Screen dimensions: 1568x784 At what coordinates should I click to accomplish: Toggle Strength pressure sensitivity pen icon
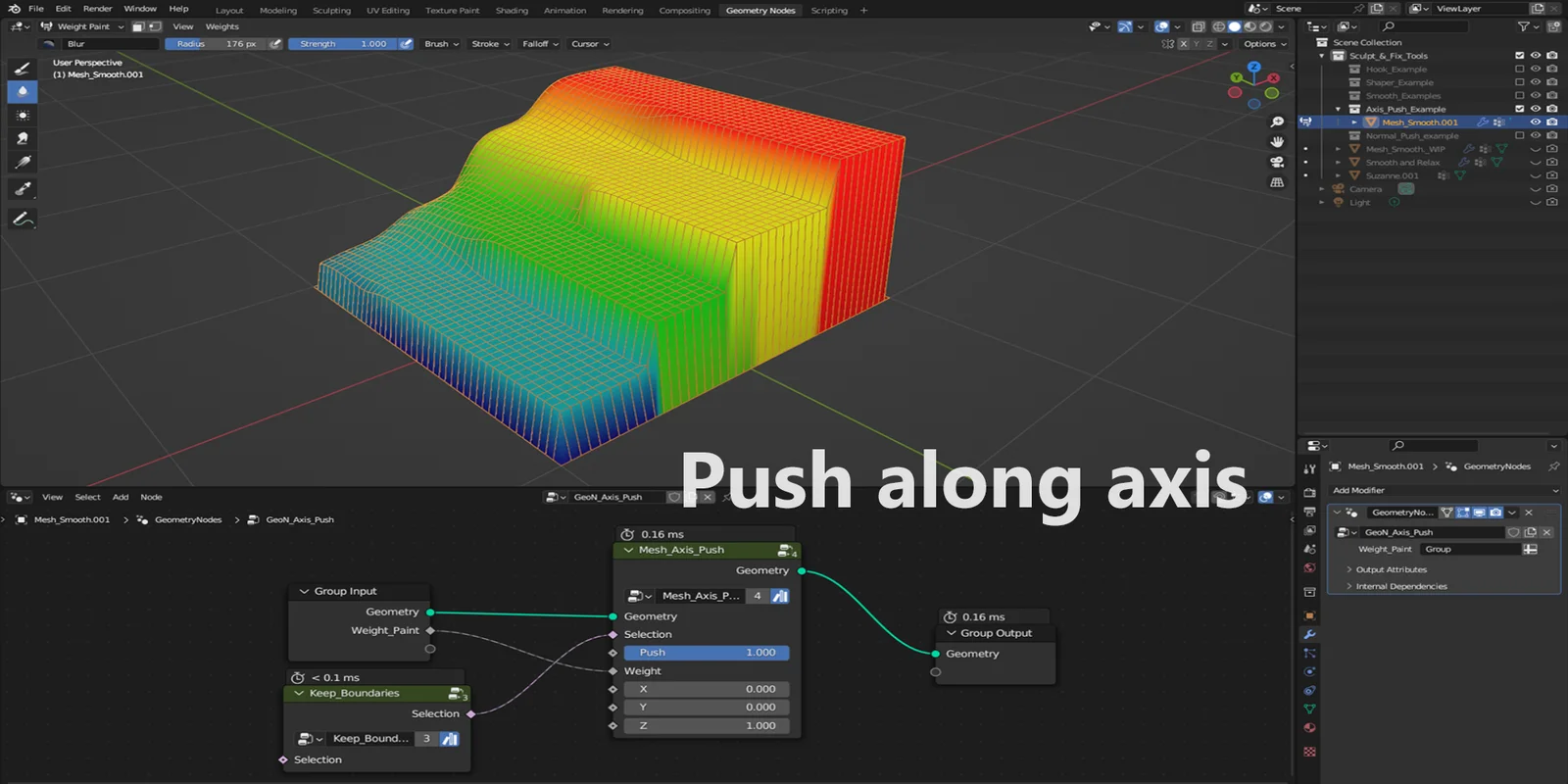click(x=406, y=44)
